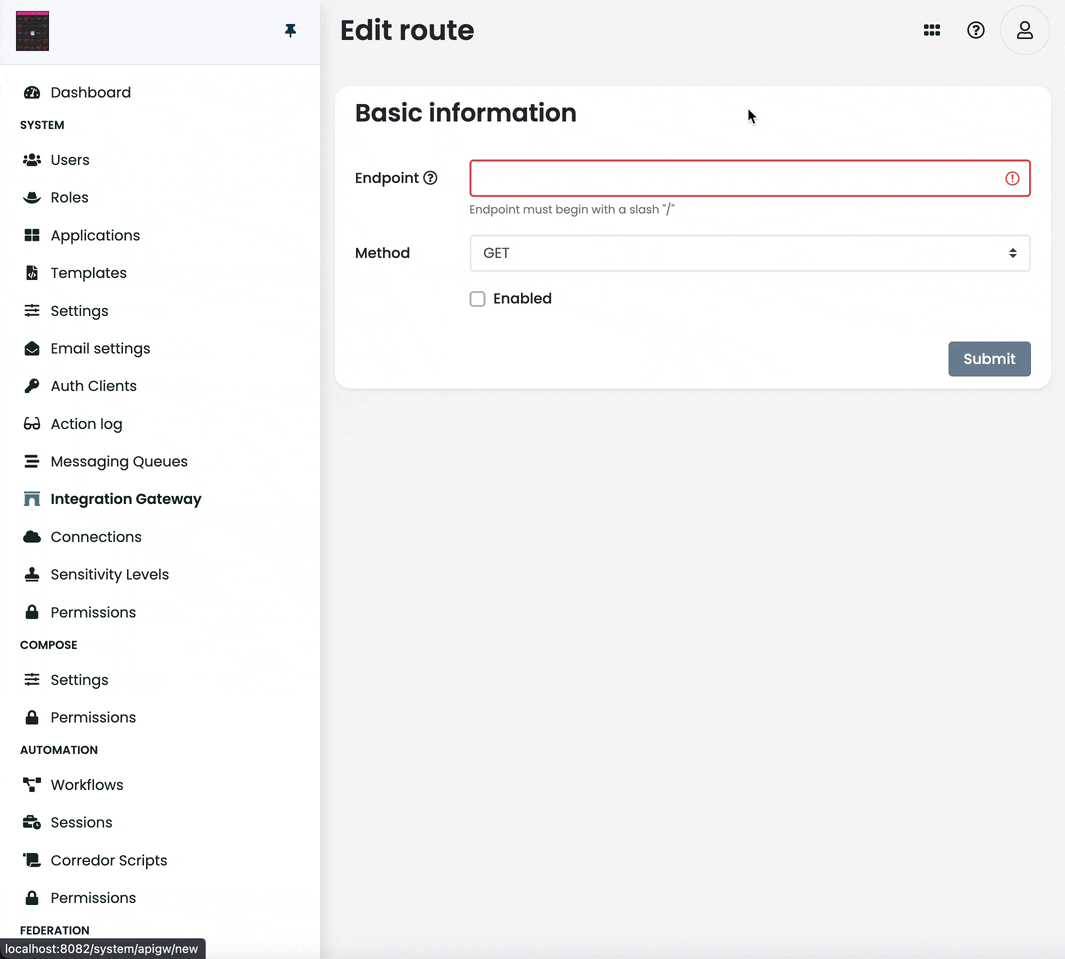This screenshot has width=1065, height=959.
Task: Open the applications grid icon in top bar
Action: [932, 30]
